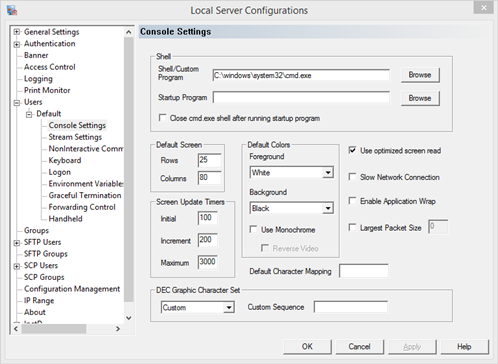
Task: Enable the Use Monochrome checkbox
Action: (x=253, y=229)
